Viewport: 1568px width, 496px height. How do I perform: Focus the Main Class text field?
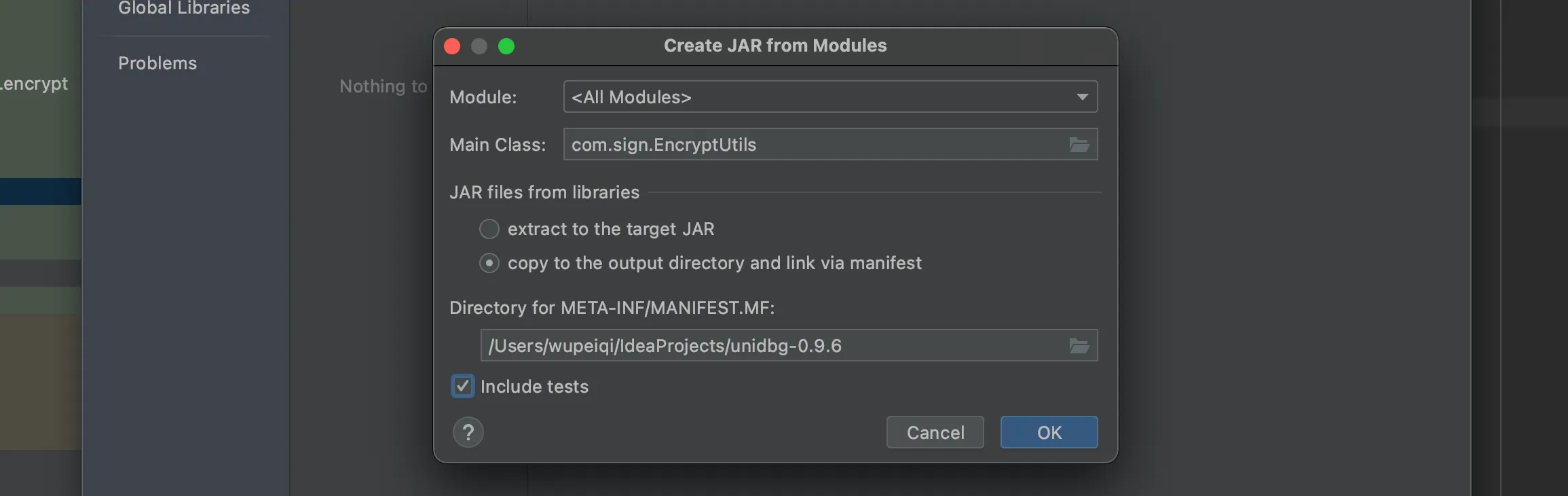pyautogui.click(x=815, y=144)
